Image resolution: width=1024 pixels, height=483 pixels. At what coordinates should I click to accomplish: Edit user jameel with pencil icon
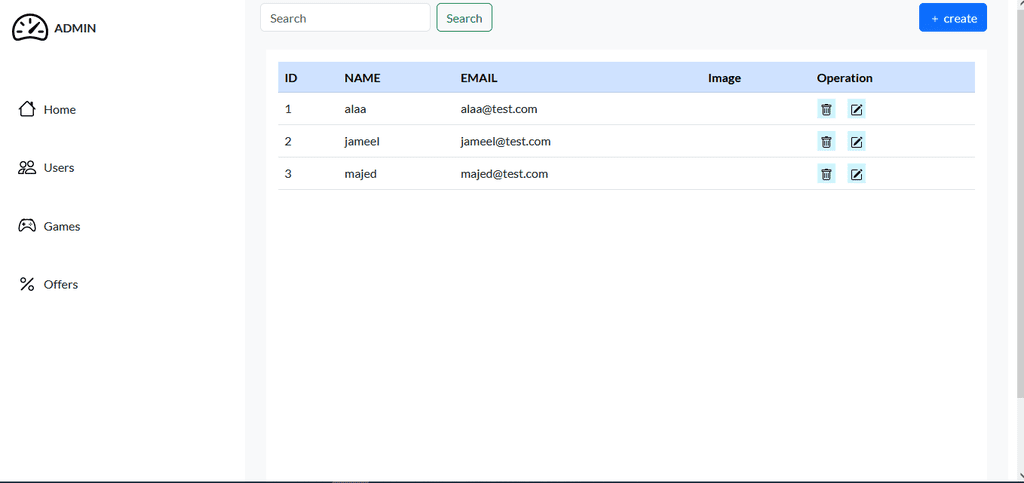point(857,141)
